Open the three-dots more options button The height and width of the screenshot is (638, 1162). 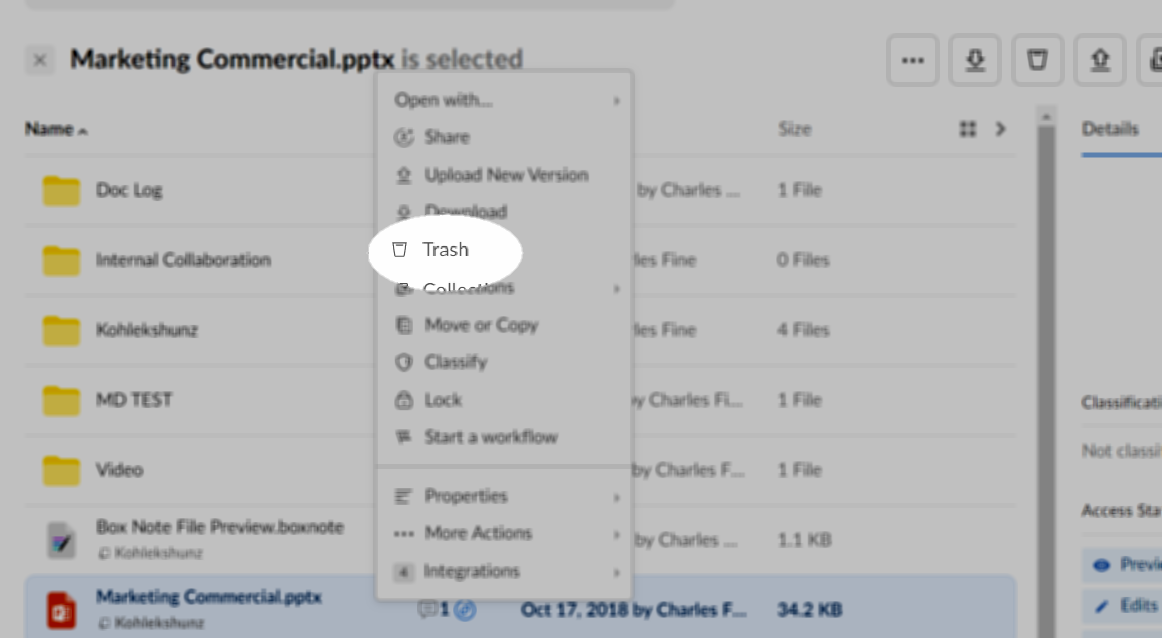(912, 60)
